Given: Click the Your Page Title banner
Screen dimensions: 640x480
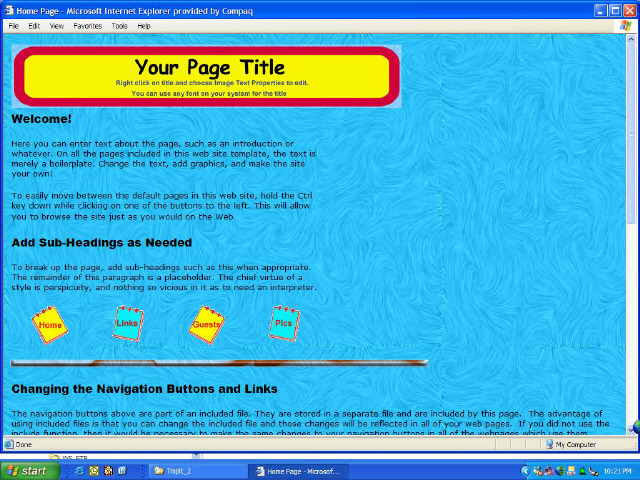Looking at the screenshot, I should coord(207,75).
